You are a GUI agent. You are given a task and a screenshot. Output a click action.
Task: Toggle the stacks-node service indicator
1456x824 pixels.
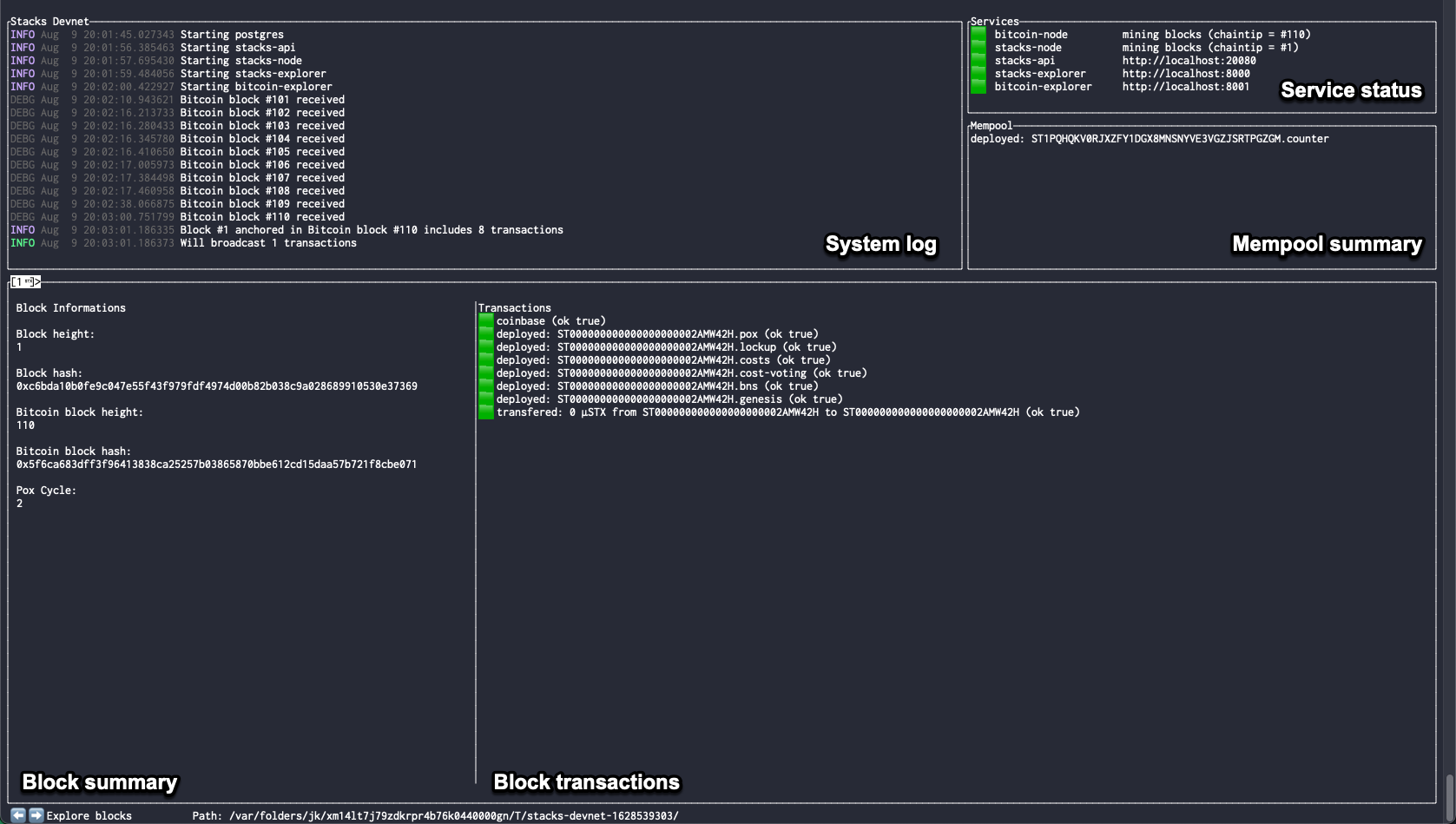[x=978, y=47]
